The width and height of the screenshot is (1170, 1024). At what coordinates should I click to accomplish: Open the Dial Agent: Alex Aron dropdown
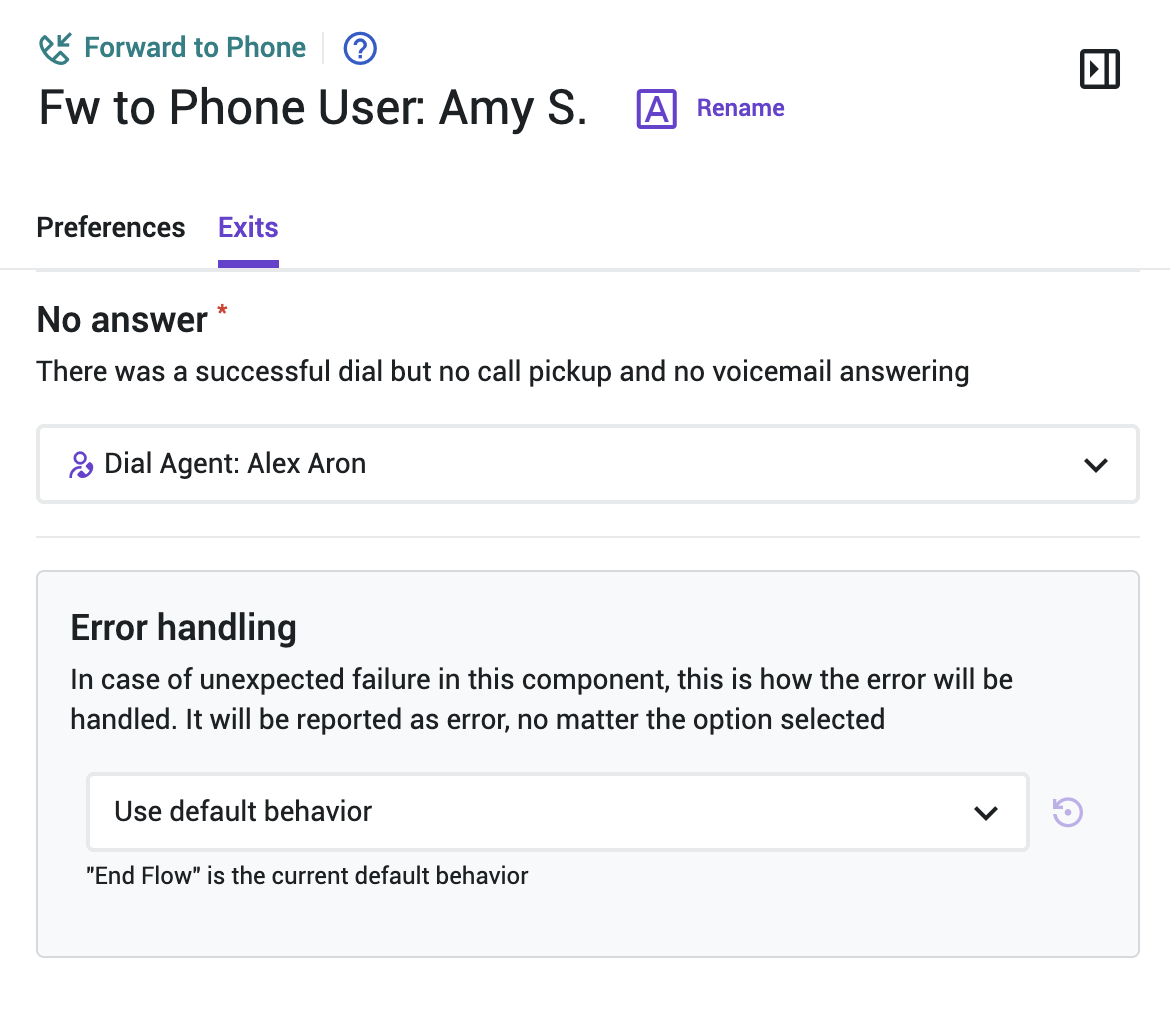[x=588, y=464]
